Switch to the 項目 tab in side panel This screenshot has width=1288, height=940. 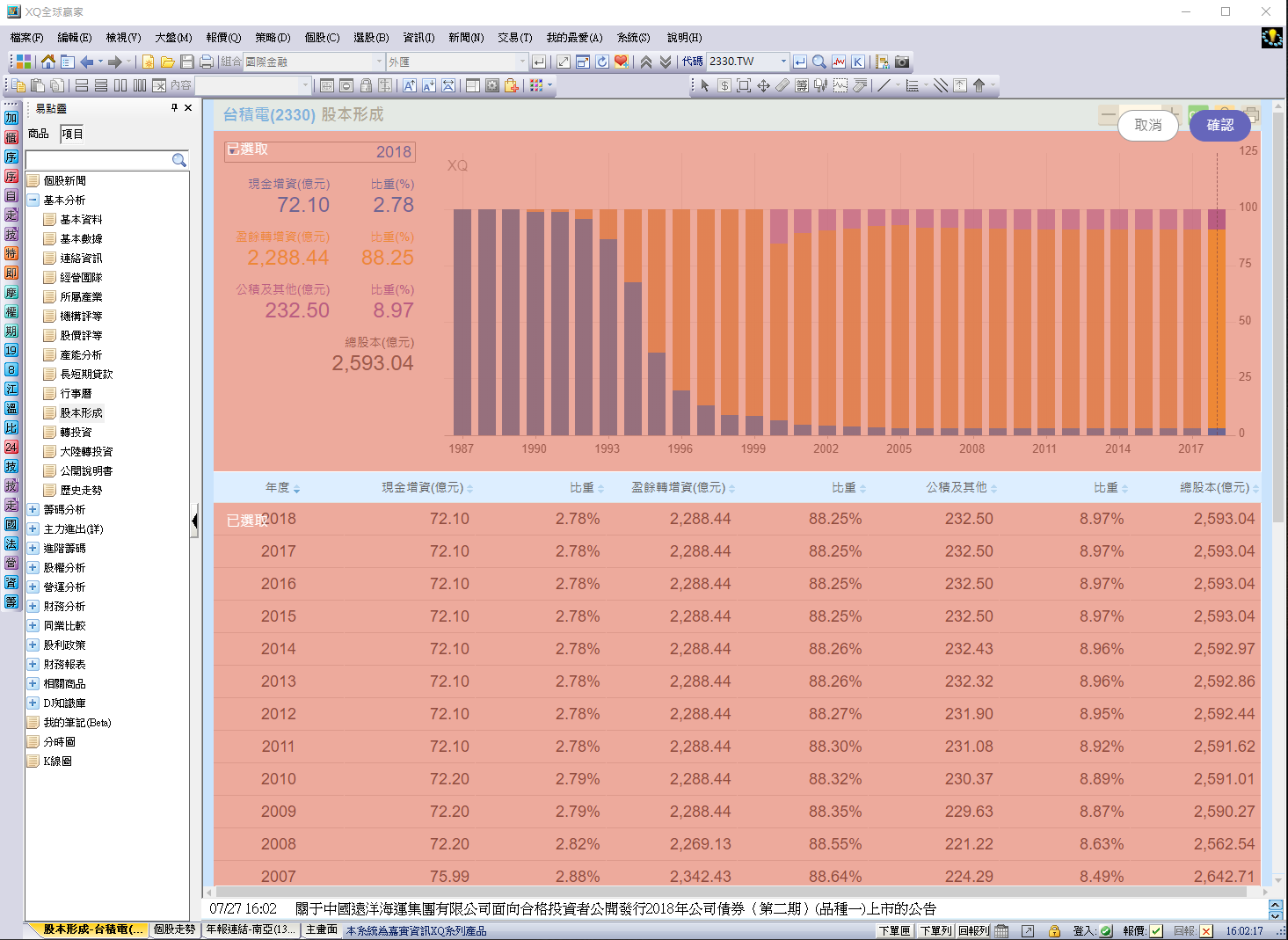click(72, 134)
